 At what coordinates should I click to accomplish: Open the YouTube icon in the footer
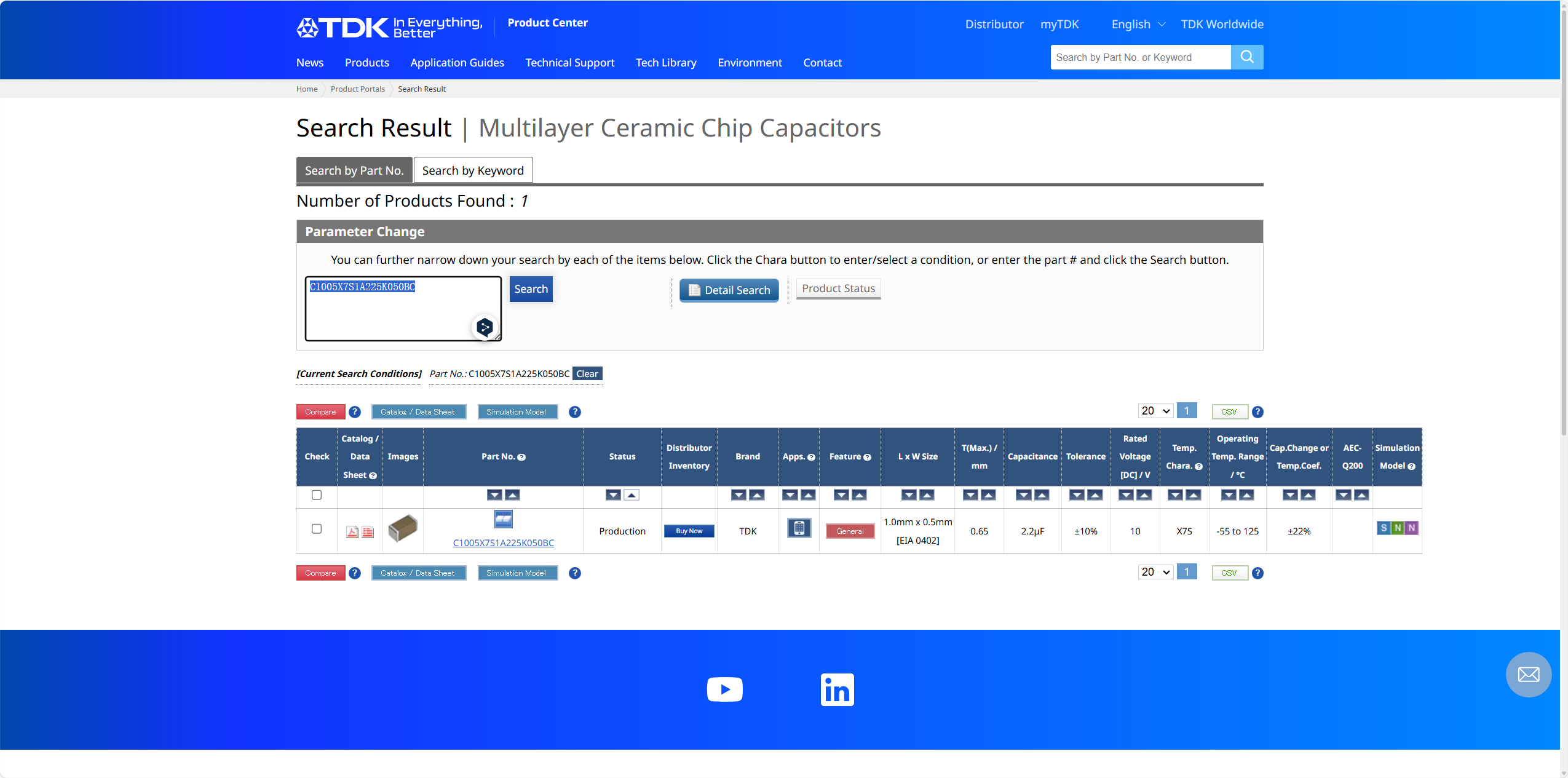[x=724, y=689]
